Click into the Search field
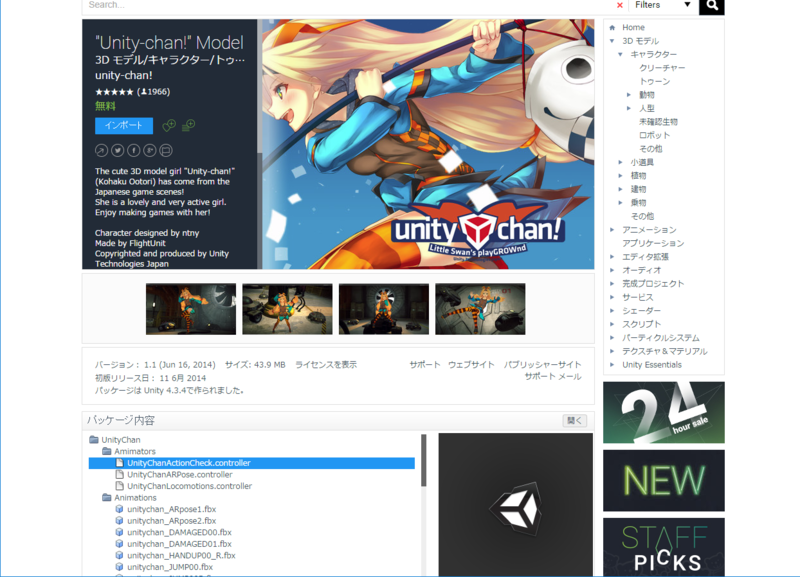 (347, 6)
